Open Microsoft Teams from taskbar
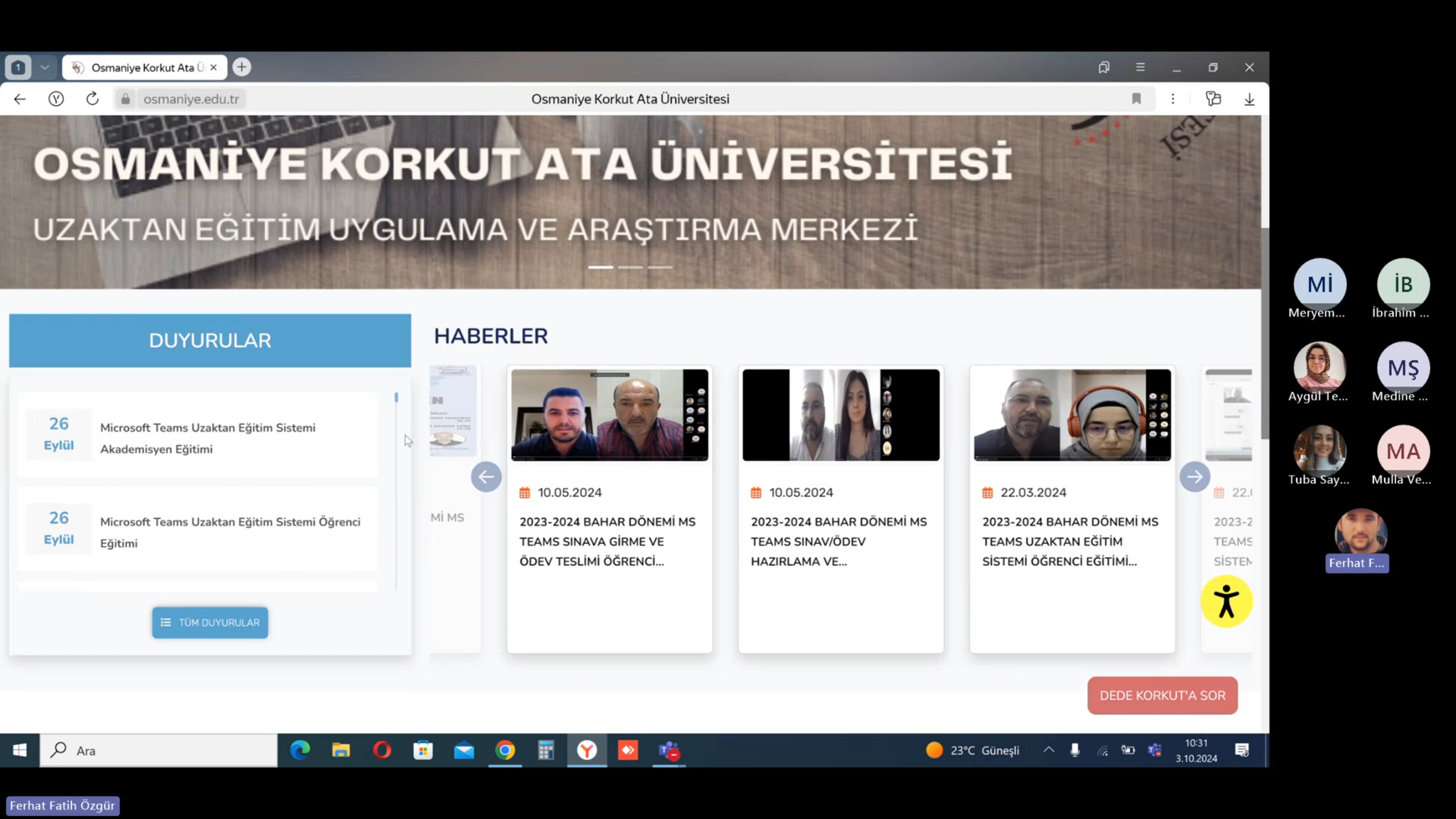 668,750
